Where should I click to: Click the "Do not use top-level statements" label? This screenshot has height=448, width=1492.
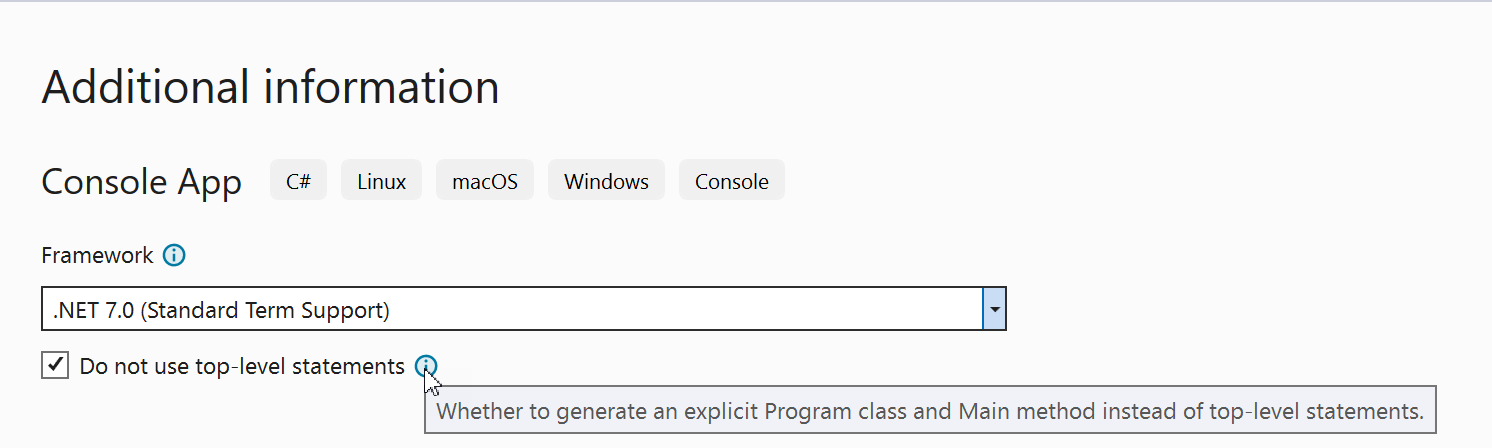tap(242, 367)
